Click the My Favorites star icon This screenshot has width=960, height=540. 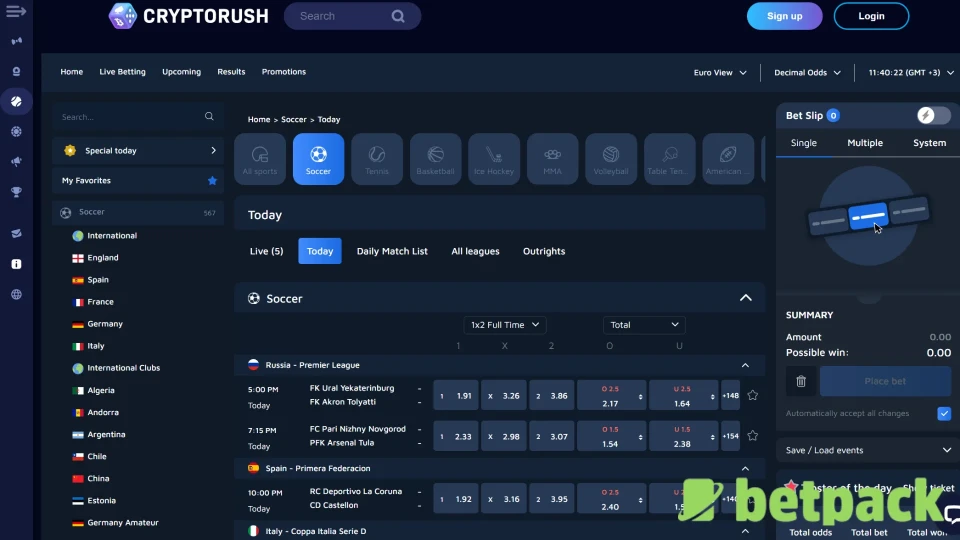click(x=212, y=181)
